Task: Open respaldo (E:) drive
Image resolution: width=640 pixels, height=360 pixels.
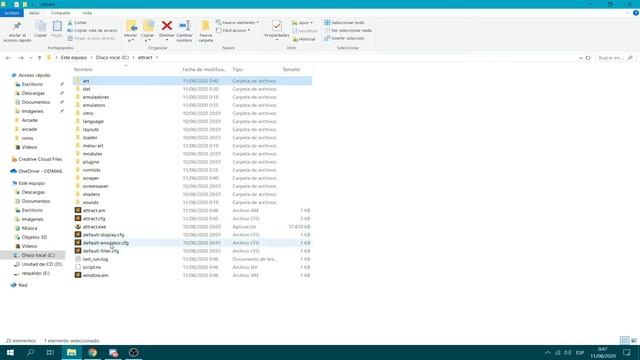Action: click(x=36, y=273)
